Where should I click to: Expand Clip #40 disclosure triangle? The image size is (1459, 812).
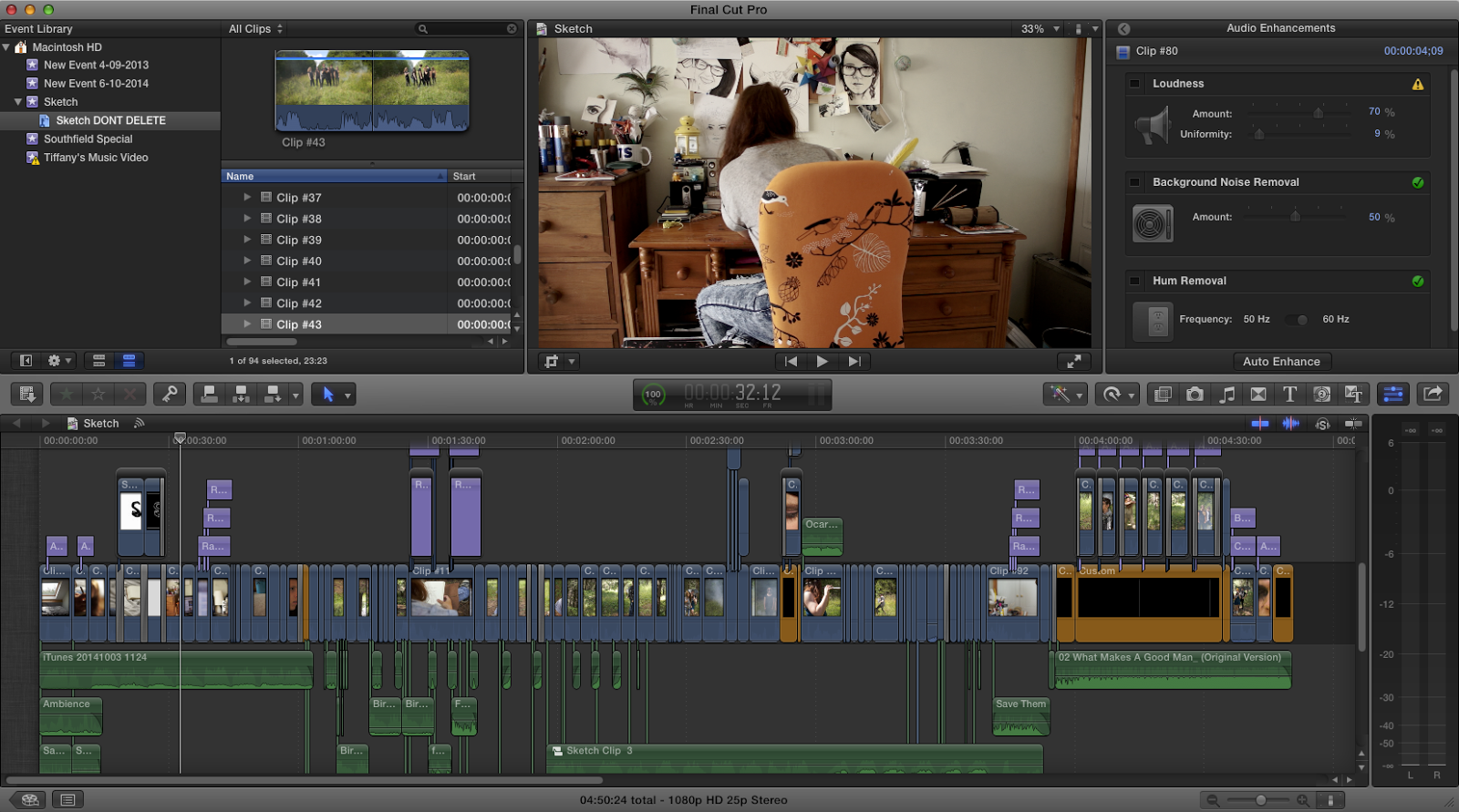coord(247,261)
